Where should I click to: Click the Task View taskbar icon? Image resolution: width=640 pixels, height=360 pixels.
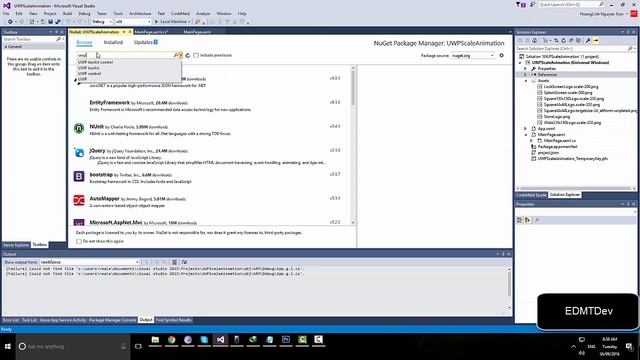tap(138, 347)
